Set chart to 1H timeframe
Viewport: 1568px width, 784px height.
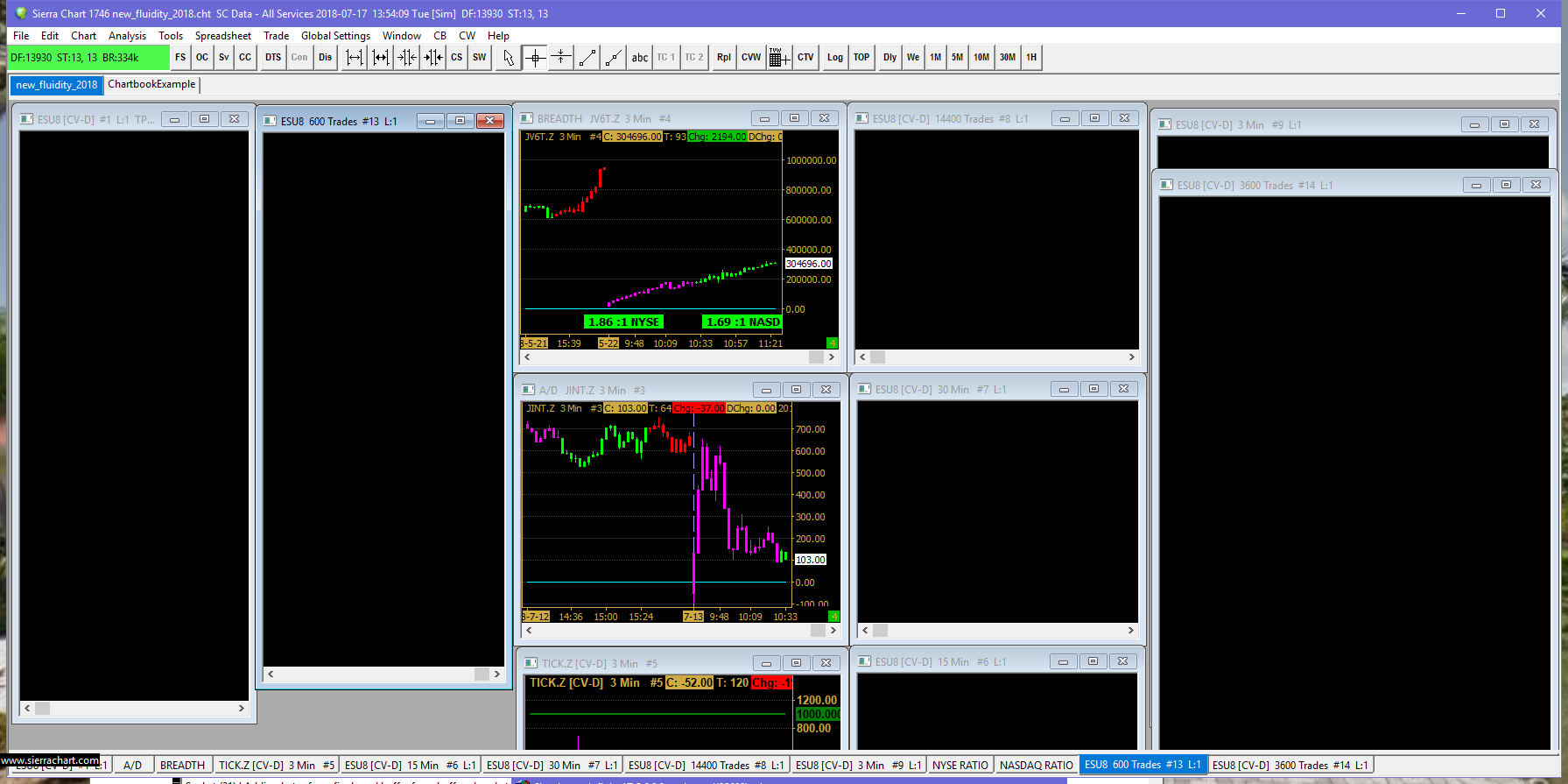pos(1031,58)
